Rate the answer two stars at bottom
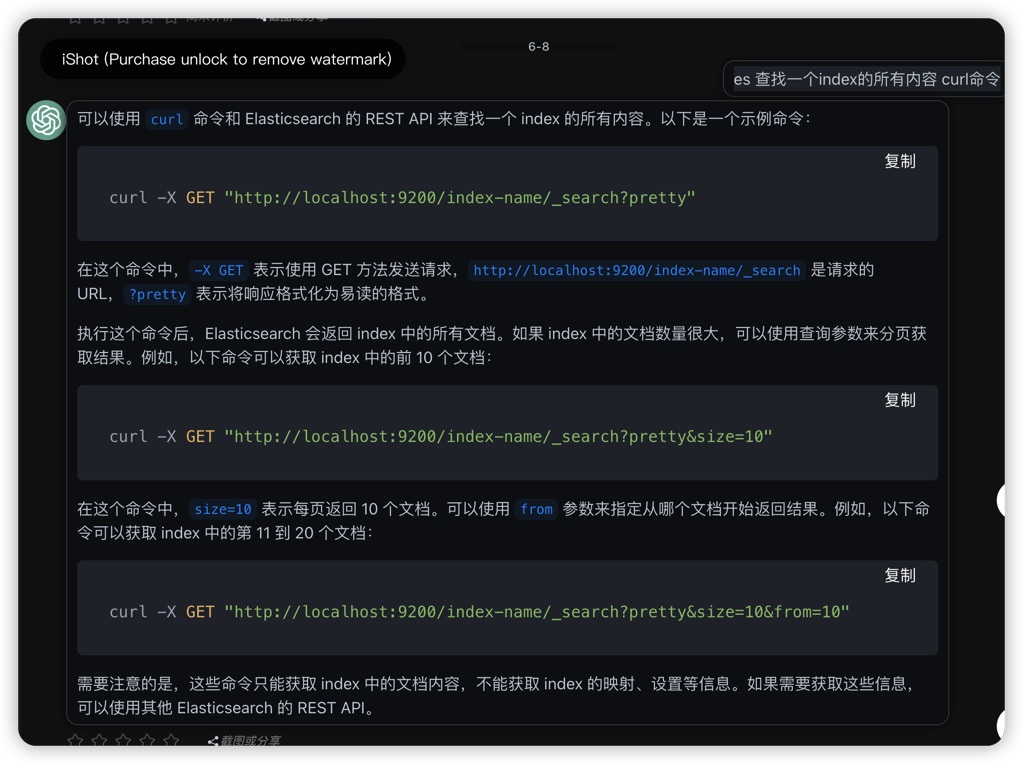 99,741
